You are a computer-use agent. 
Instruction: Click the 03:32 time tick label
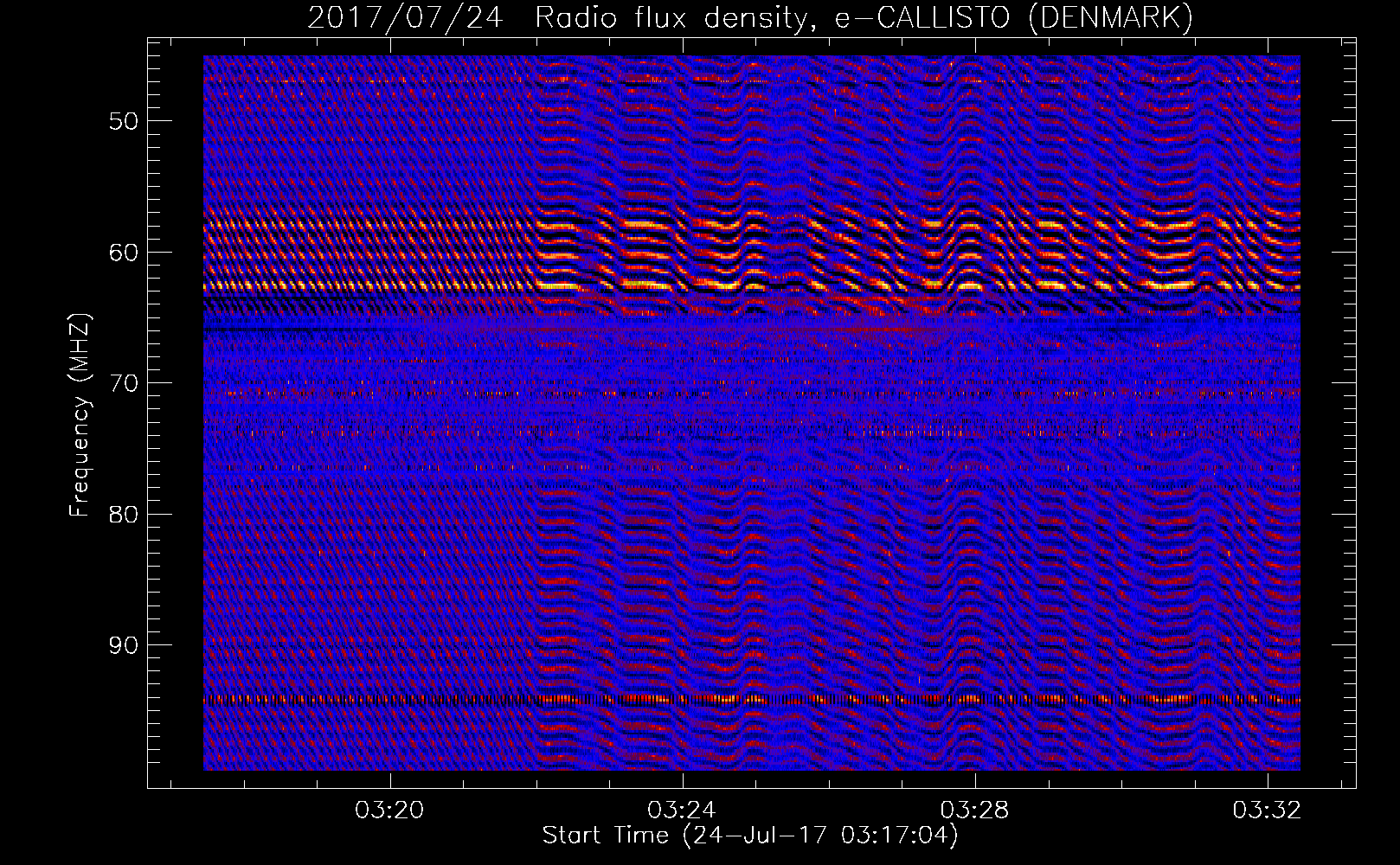1267,811
